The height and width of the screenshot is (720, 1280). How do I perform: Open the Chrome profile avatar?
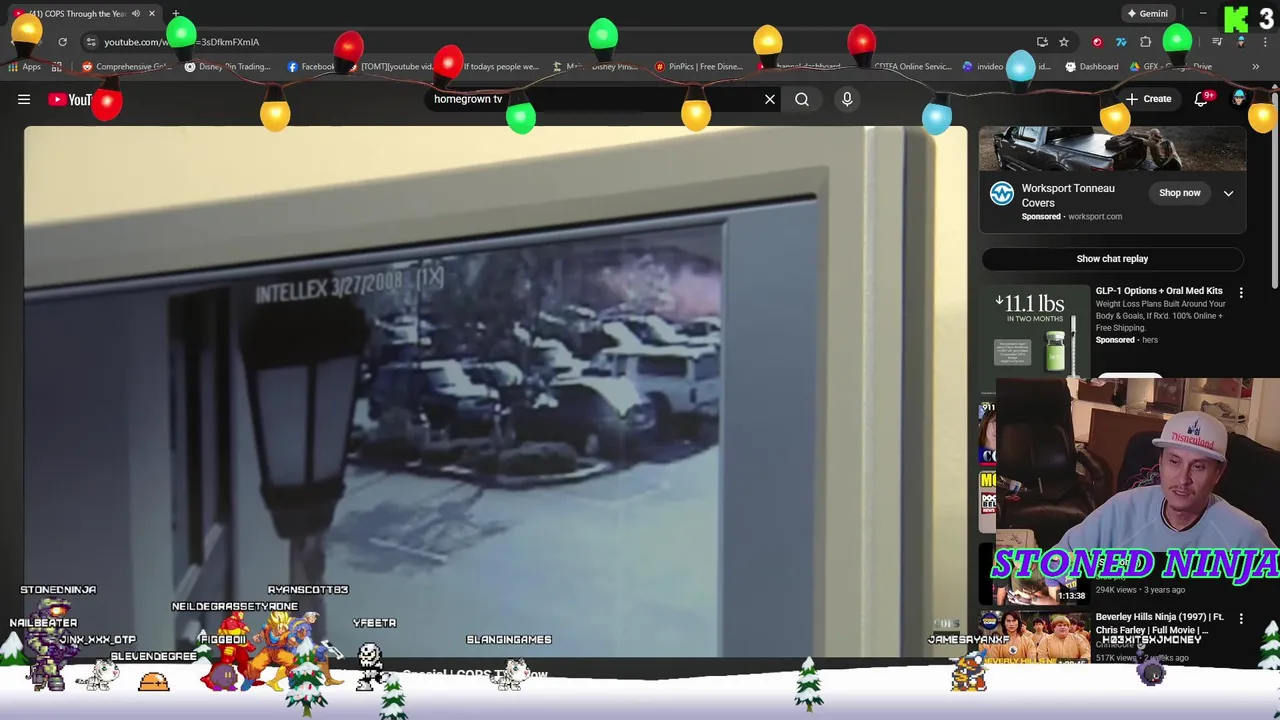[1241, 42]
